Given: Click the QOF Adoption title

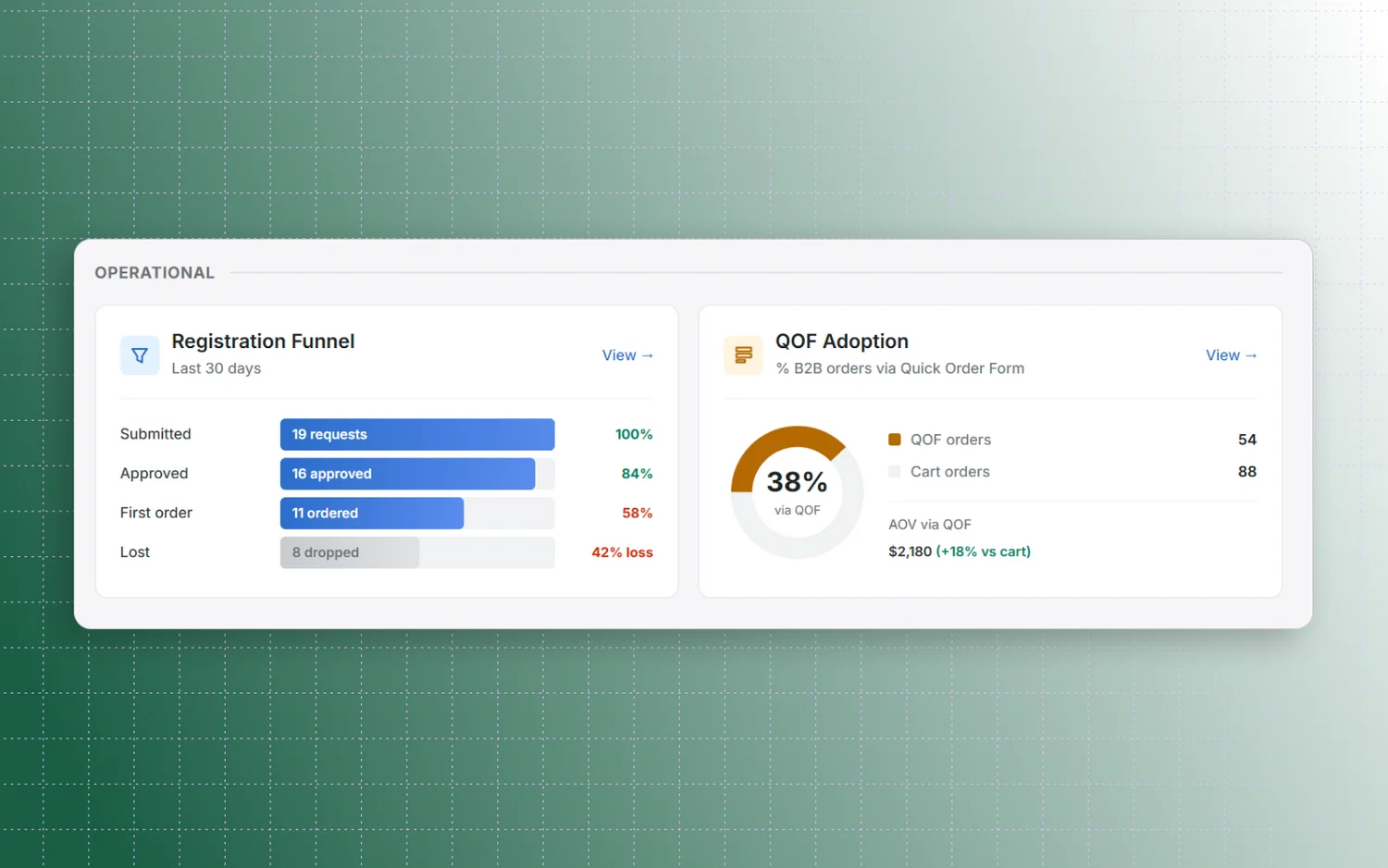Looking at the screenshot, I should (x=841, y=341).
